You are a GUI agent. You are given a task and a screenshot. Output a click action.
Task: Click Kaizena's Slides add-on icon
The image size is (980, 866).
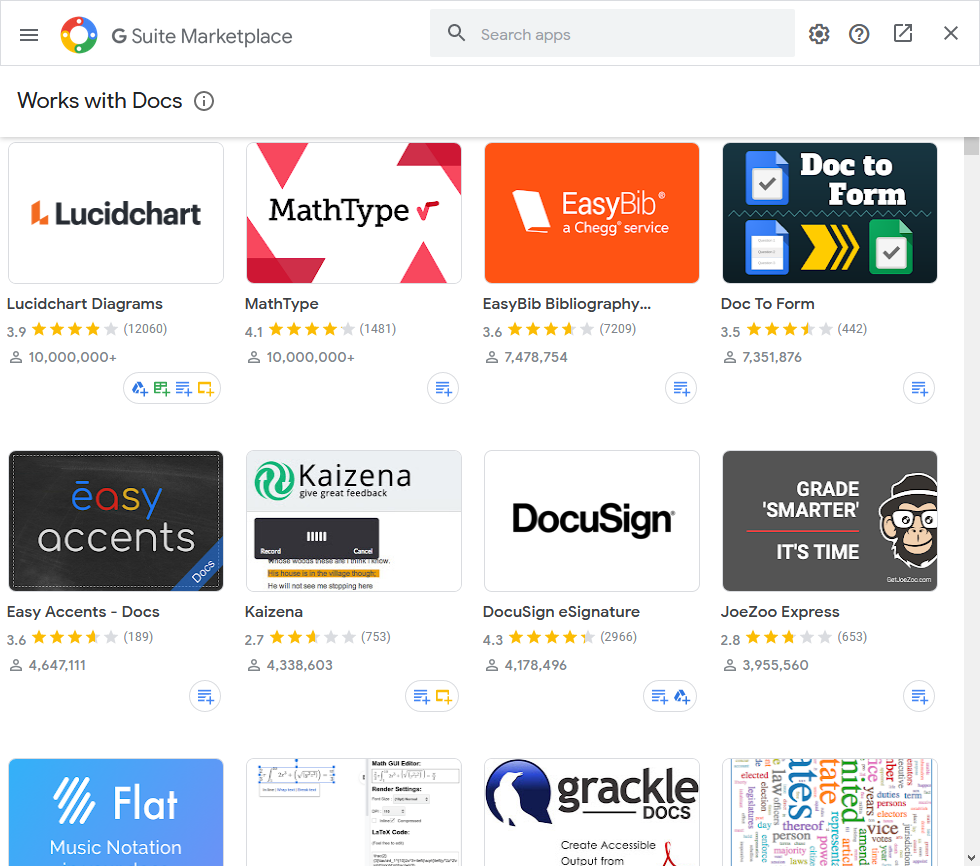pos(443,697)
